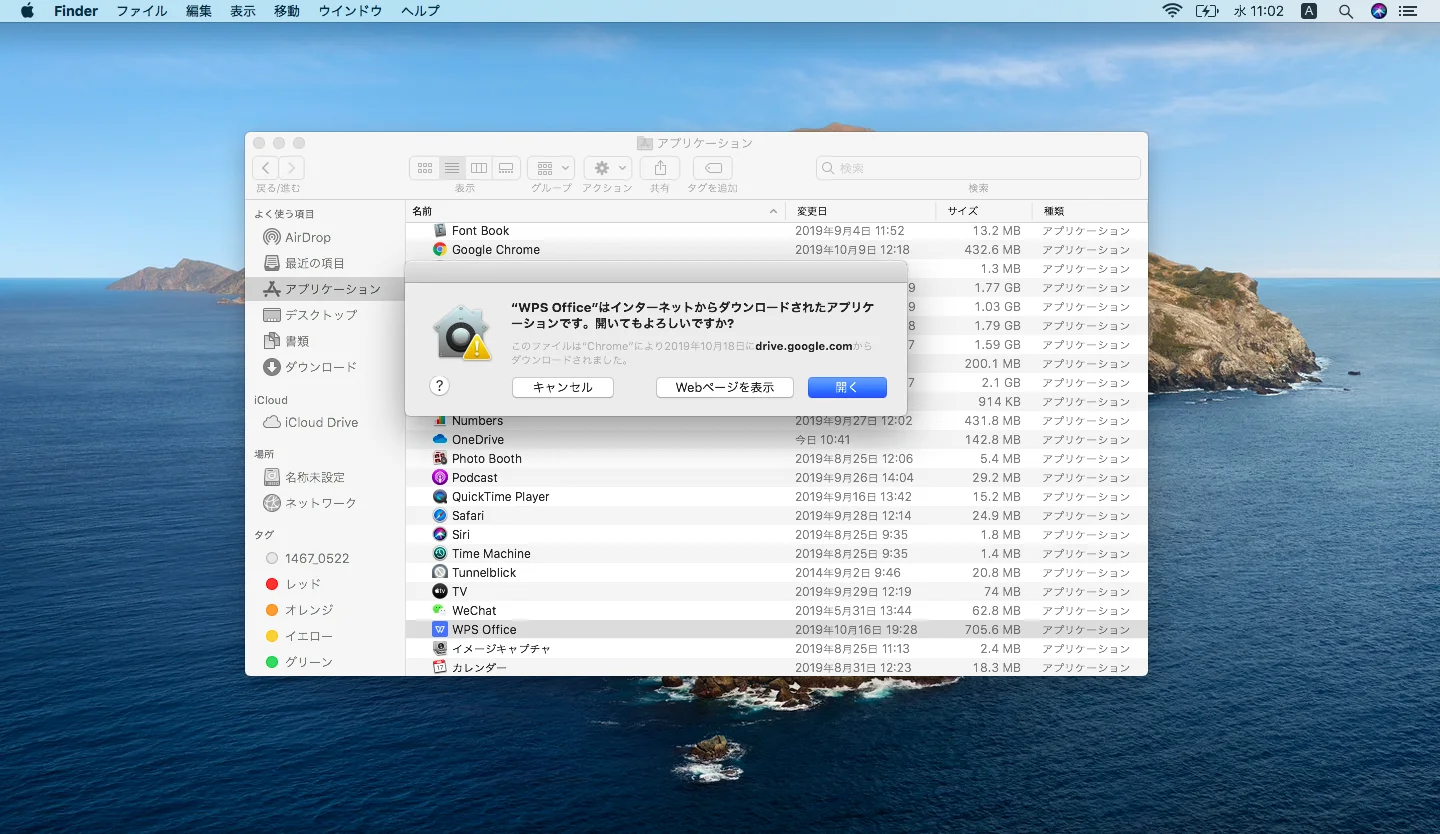Viewport: 1440px width, 834px height.
Task: Click the Finder search field
Action: pyautogui.click(x=978, y=168)
